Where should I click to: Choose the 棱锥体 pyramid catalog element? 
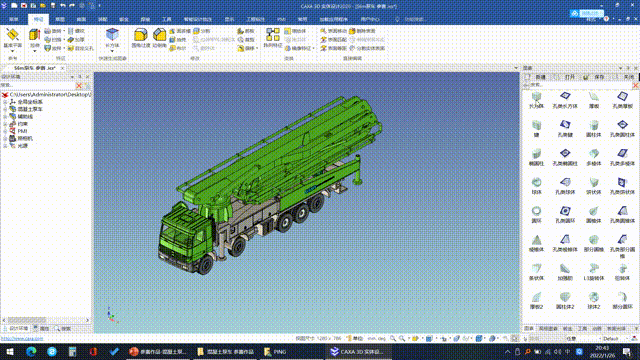536,243
